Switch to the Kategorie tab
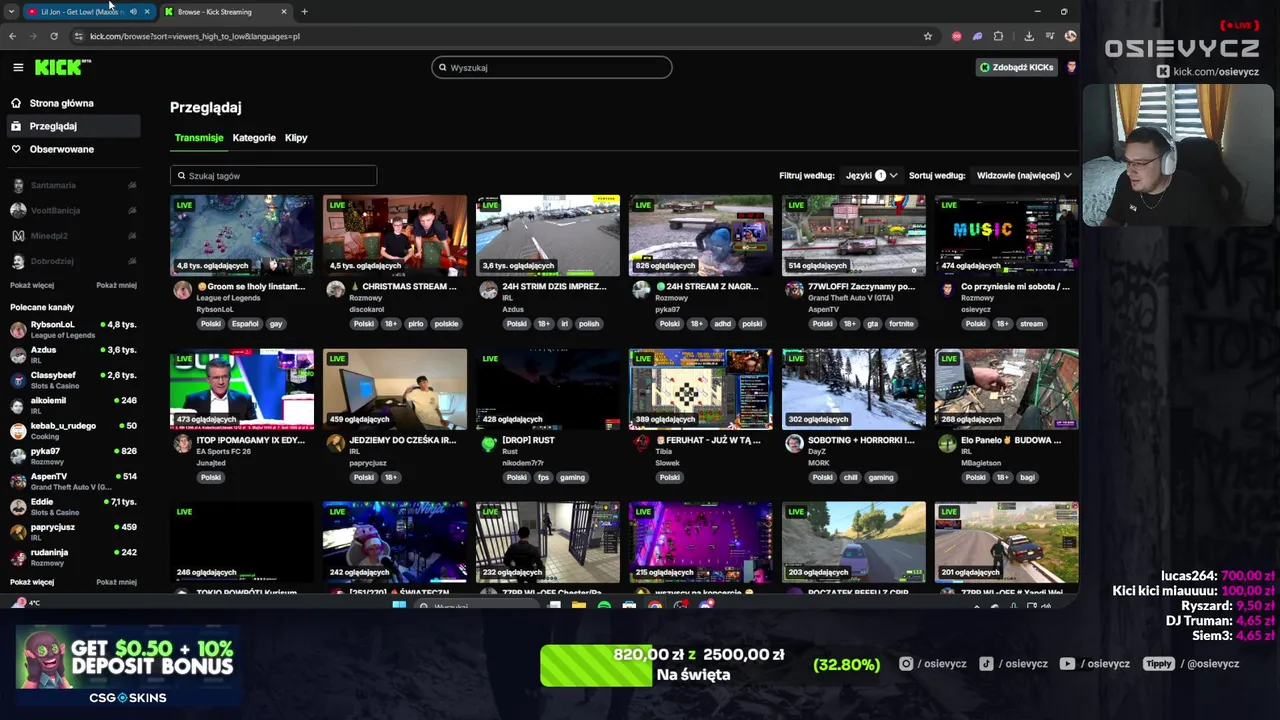 [x=254, y=138]
